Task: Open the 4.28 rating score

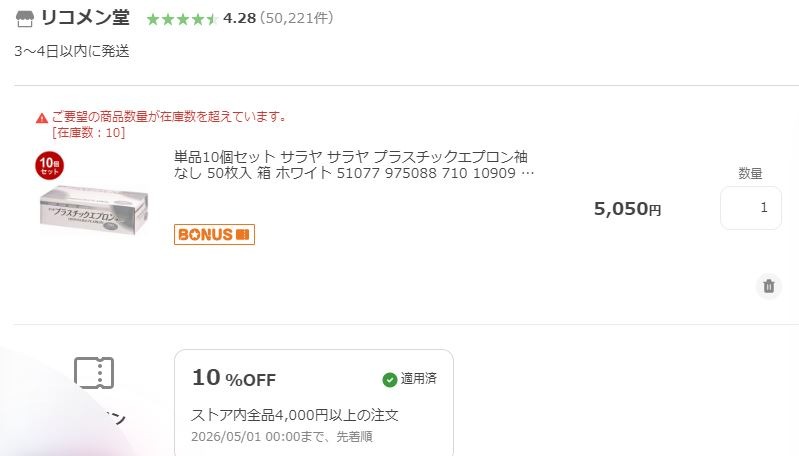Action: point(239,18)
